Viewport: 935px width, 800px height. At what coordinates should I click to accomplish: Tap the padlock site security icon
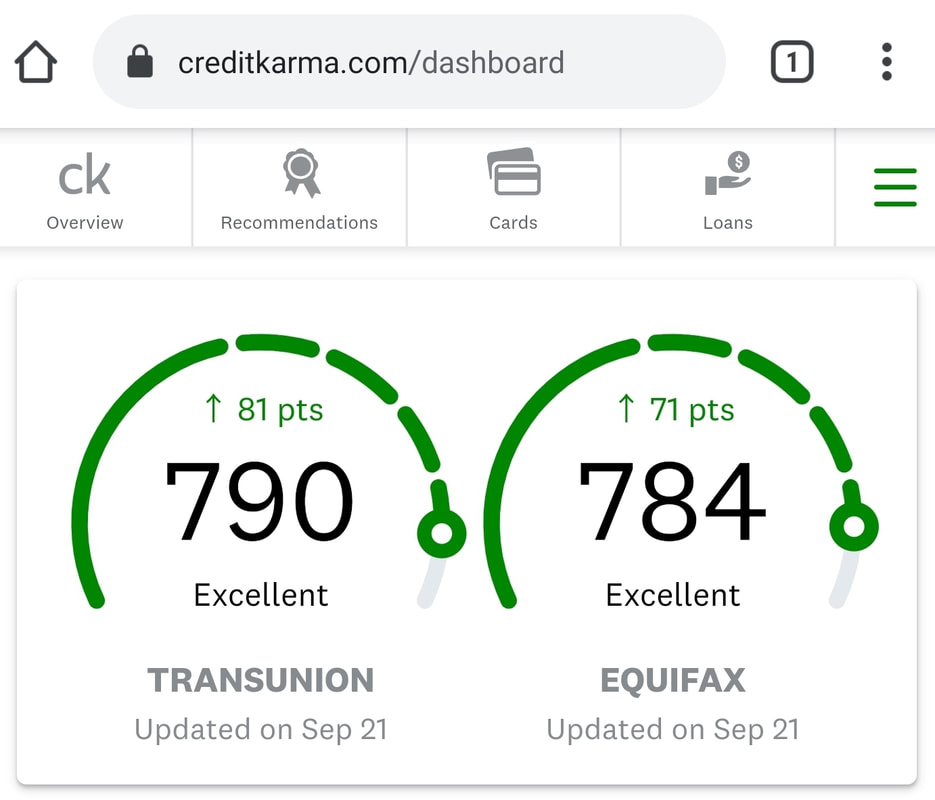[140, 61]
